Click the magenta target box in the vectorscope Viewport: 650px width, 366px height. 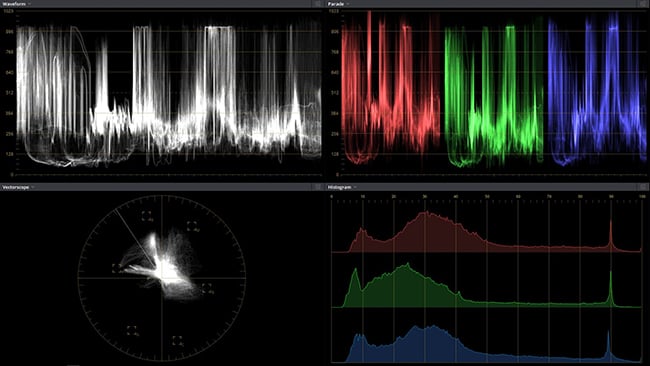coord(192,226)
